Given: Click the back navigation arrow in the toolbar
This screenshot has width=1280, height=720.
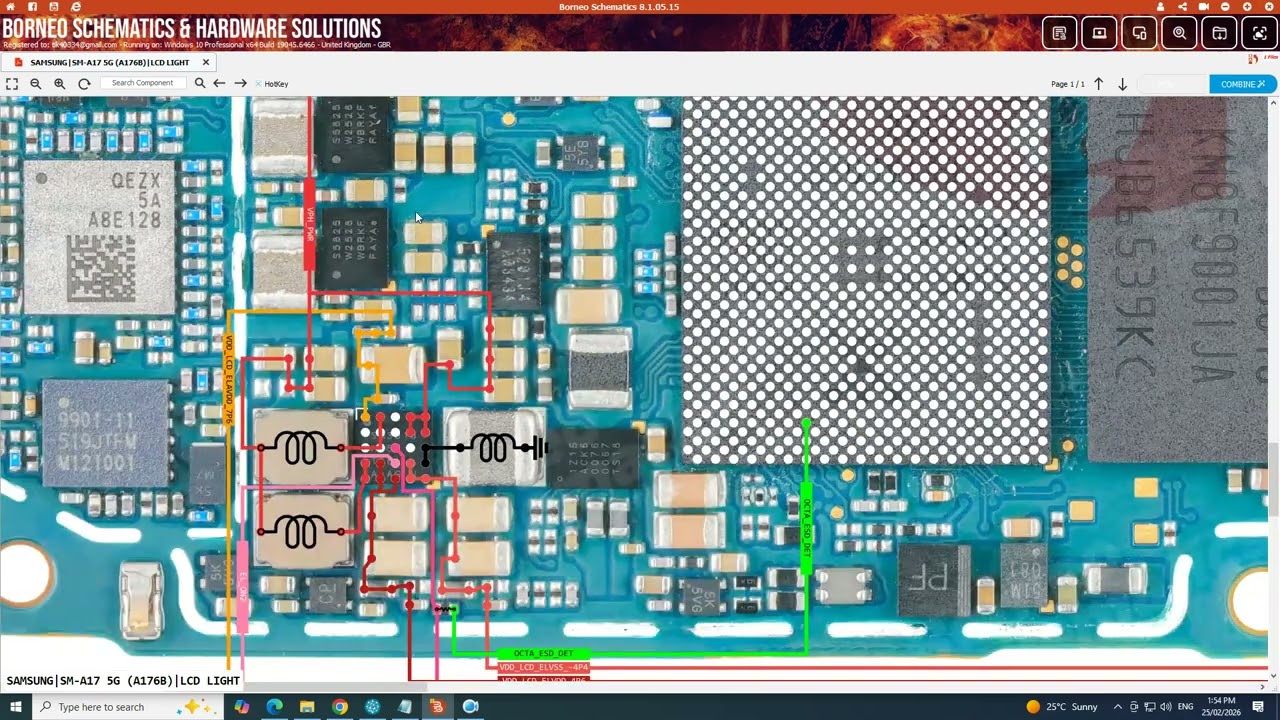Looking at the screenshot, I should (x=219, y=83).
